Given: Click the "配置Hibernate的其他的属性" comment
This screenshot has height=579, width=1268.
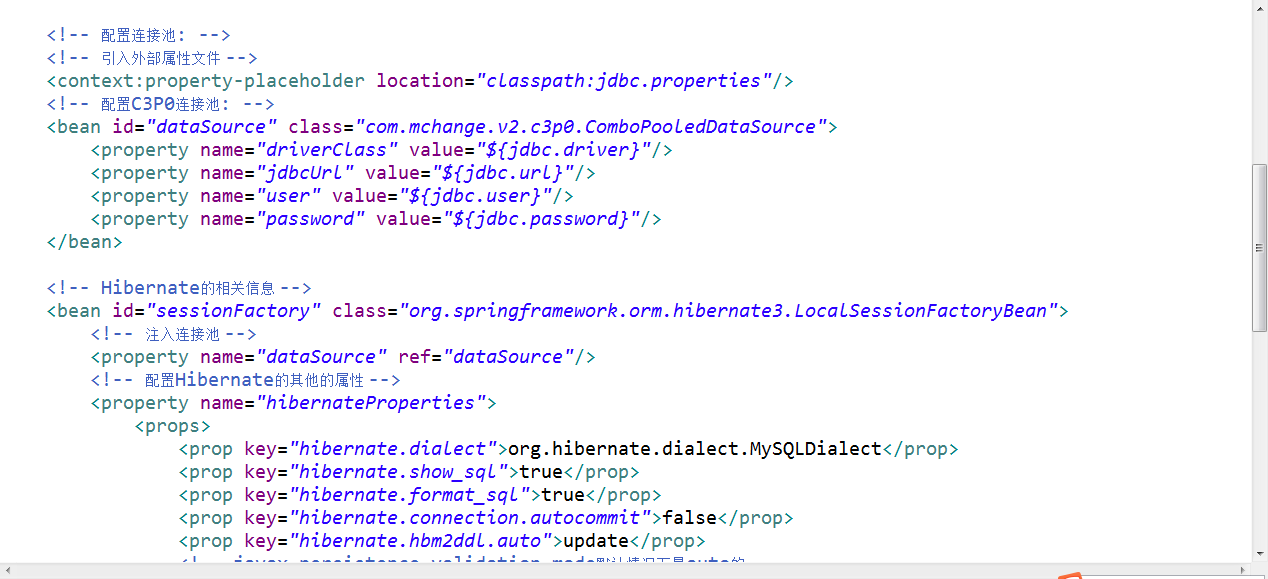Looking at the screenshot, I should (245, 380).
